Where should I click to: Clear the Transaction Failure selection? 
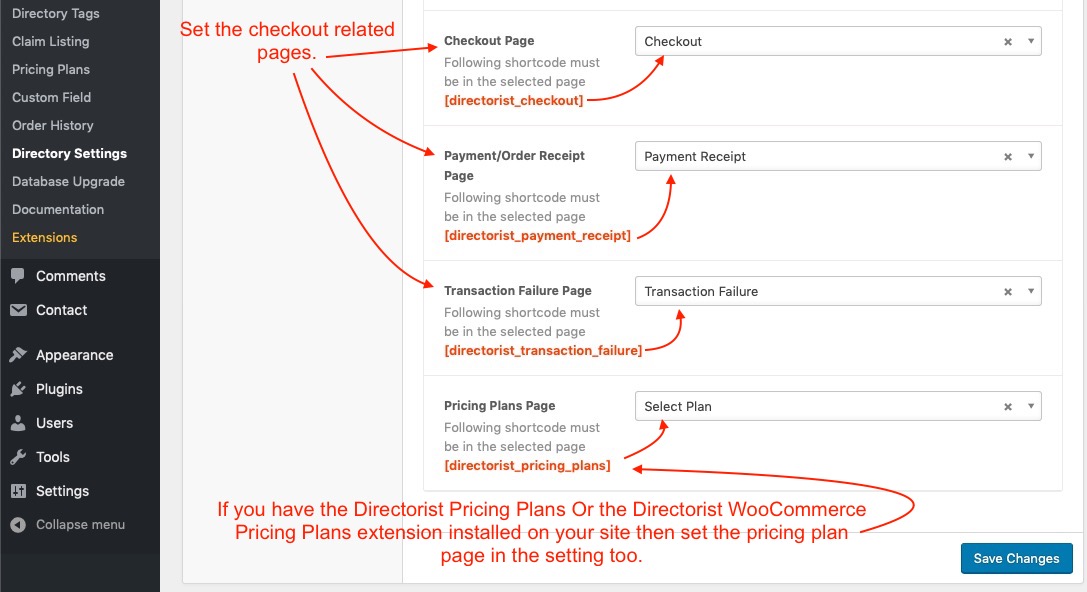[1008, 292]
